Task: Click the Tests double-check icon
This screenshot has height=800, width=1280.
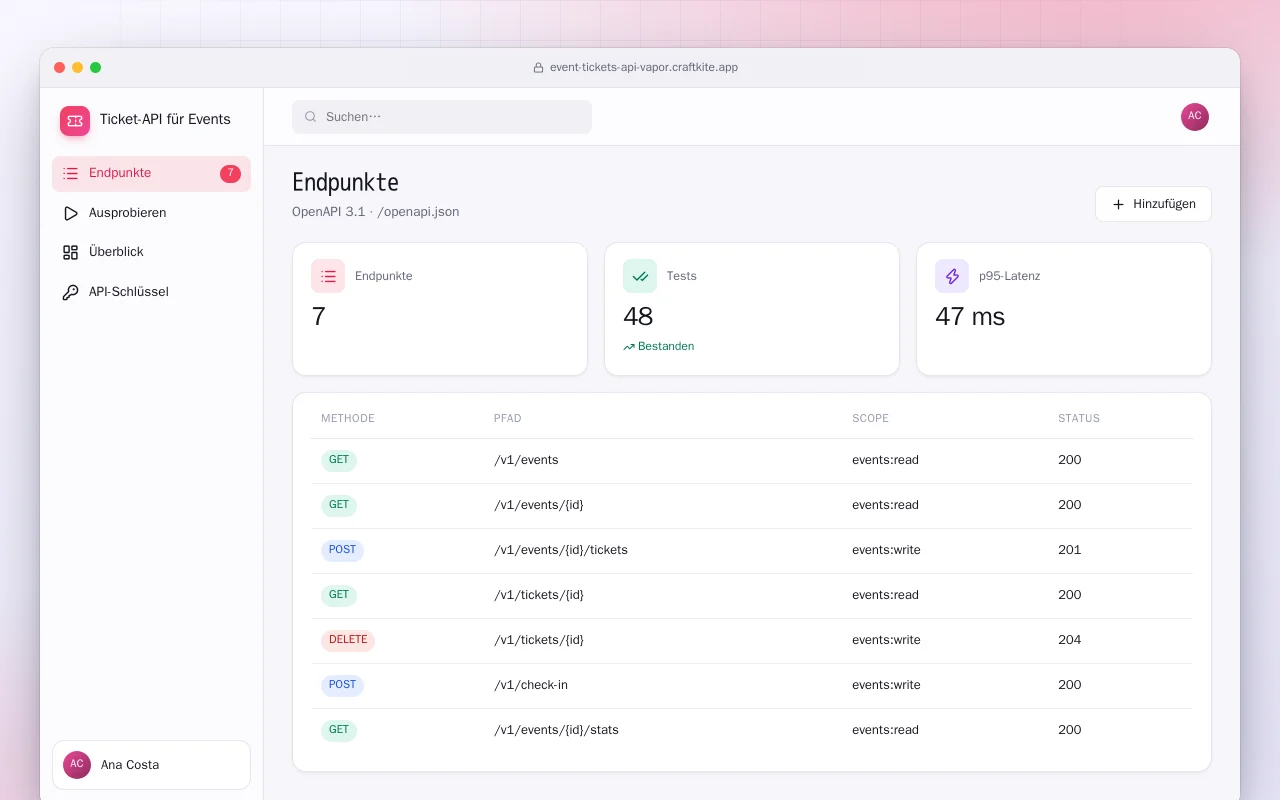Action: (x=640, y=276)
